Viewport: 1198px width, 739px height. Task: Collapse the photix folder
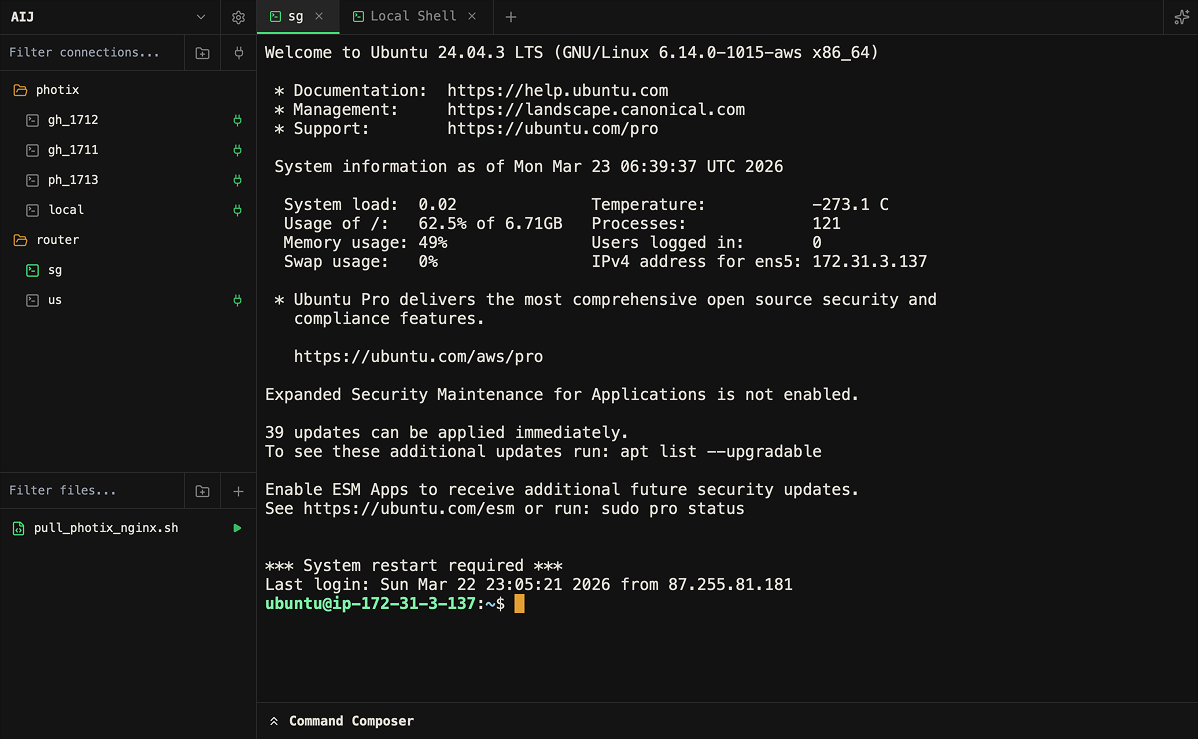56,90
